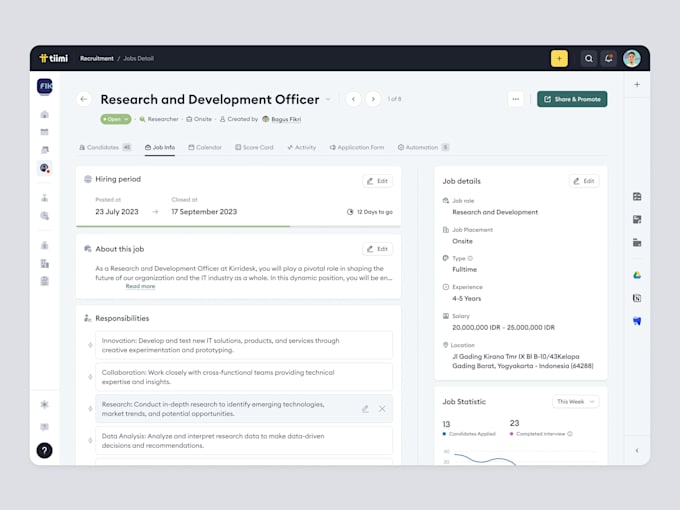The image size is (680, 510).
Task: Switch to the Calendar tab
Action: coord(205,147)
